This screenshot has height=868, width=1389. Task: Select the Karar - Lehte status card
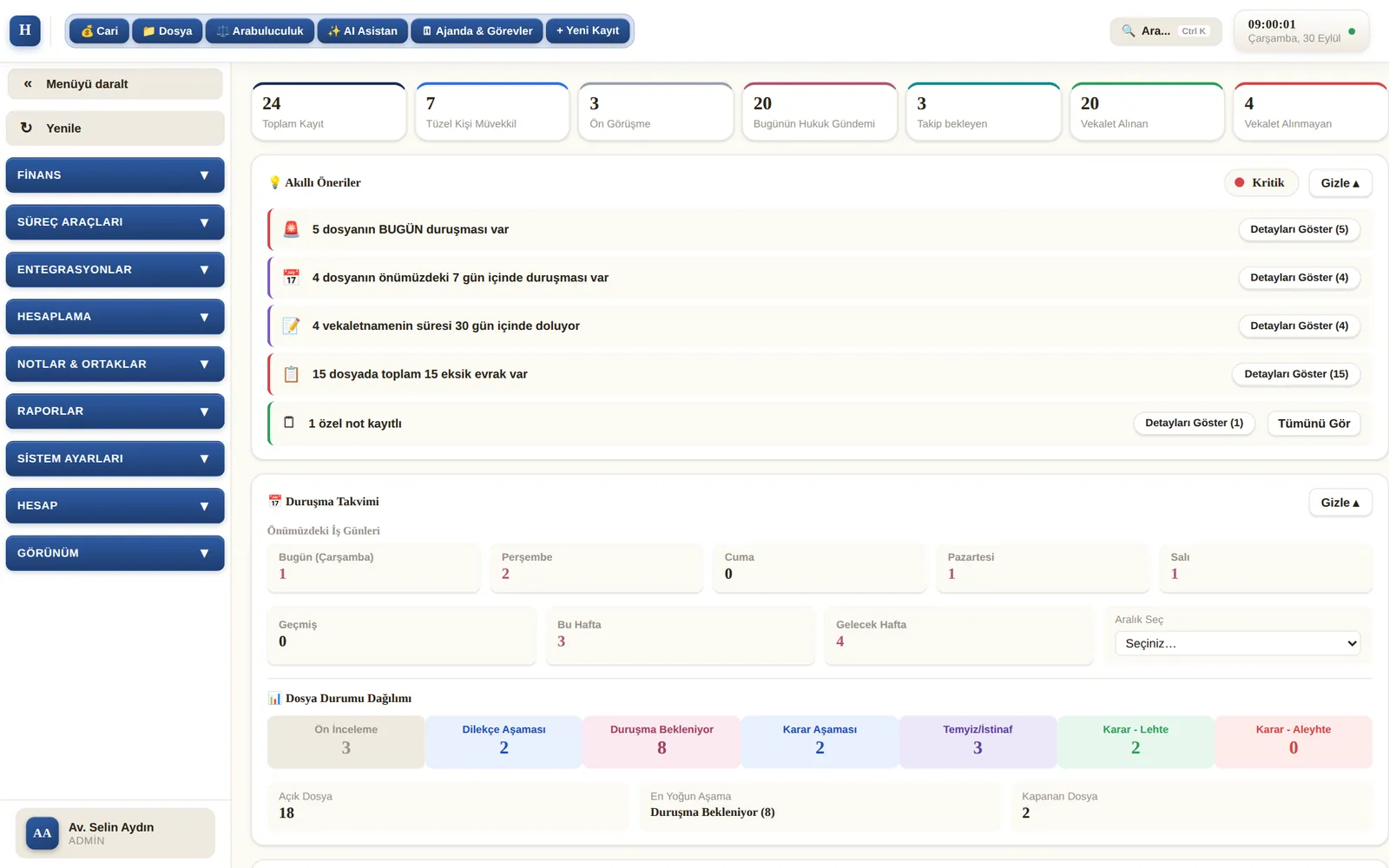(1136, 741)
